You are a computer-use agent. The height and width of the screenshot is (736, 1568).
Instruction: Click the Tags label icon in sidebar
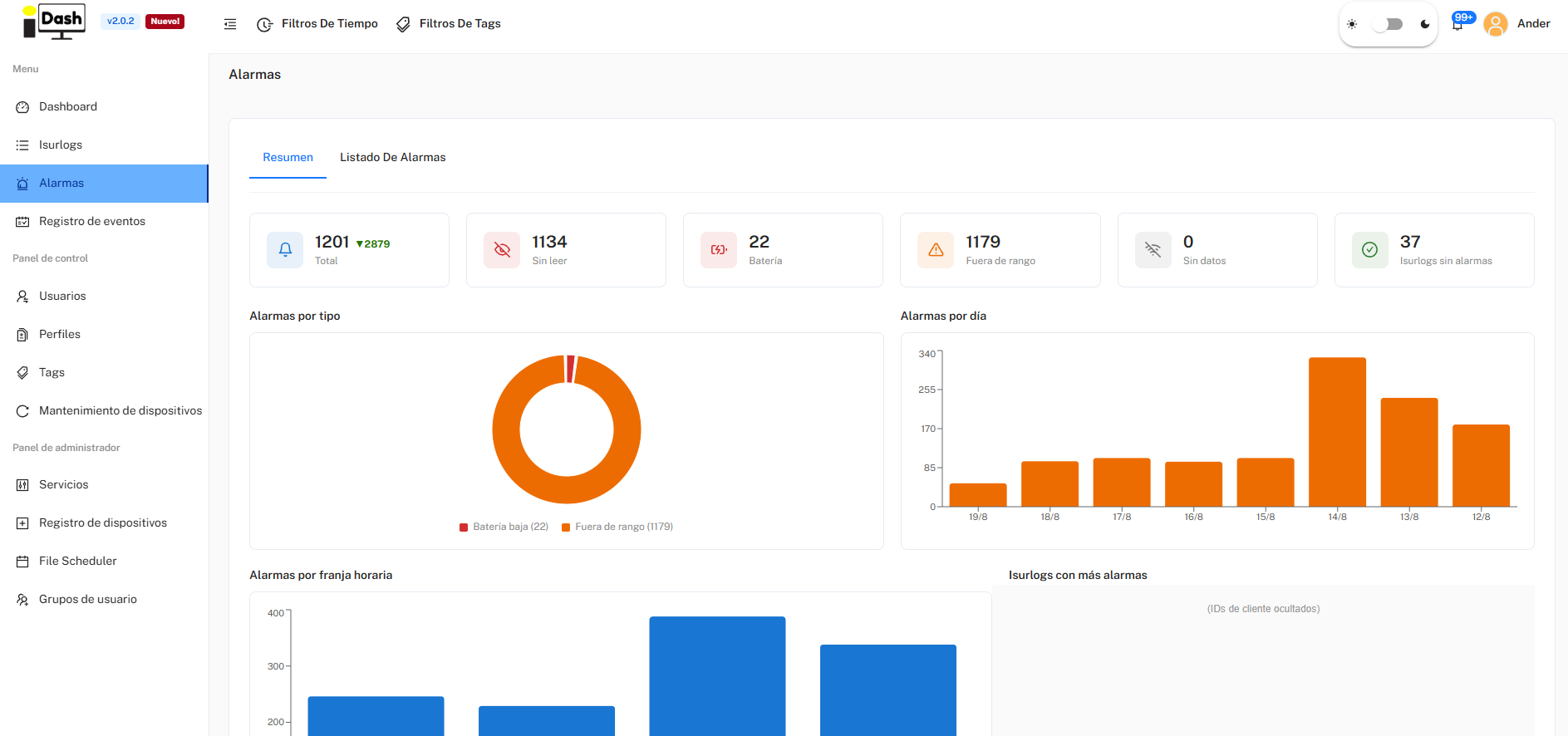click(22, 373)
